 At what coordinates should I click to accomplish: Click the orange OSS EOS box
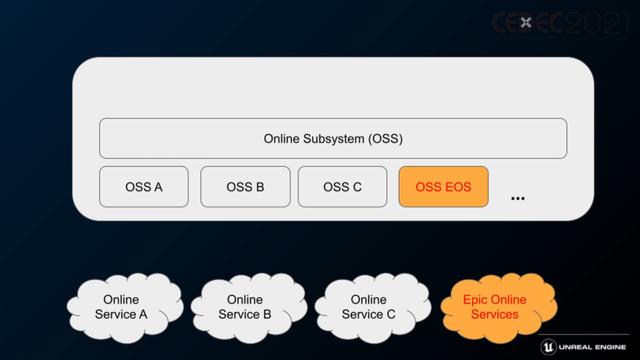point(443,187)
